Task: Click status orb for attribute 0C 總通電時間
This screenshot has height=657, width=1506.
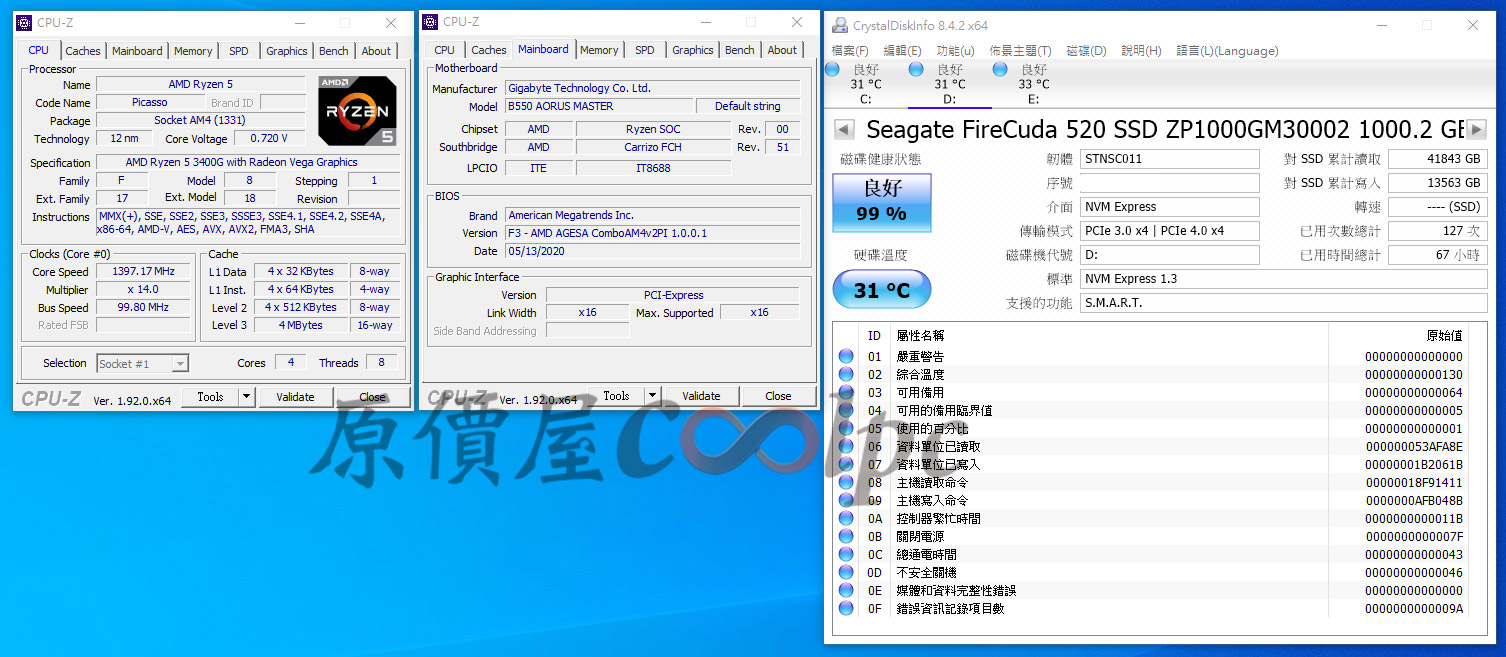Action: [846, 554]
